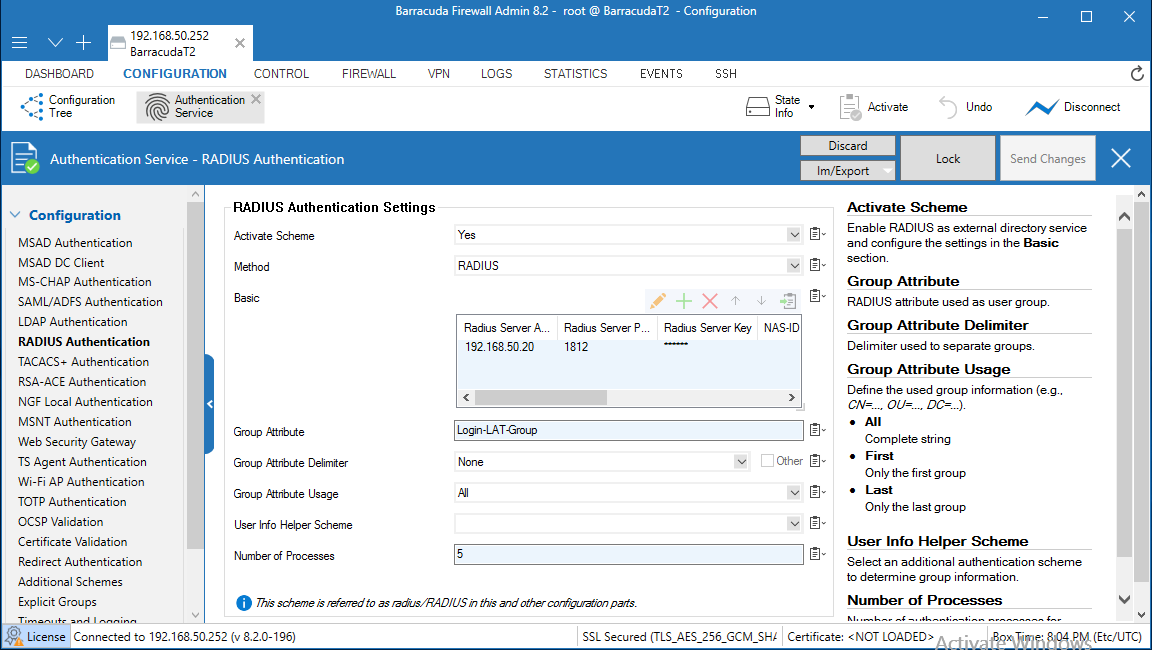Viewport: 1152px width, 650px height.
Task: Open the hamburger menu icon
Action: [x=19, y=43]
